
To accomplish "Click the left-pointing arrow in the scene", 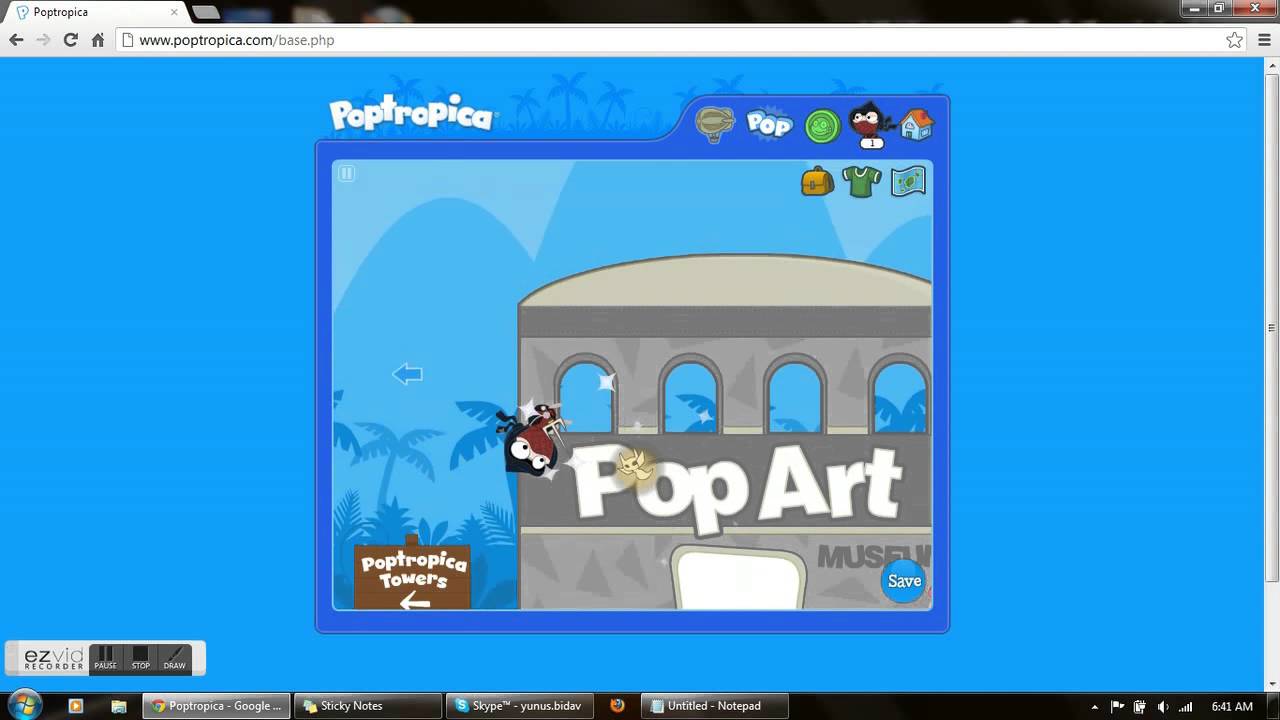I will pos(408,374).
